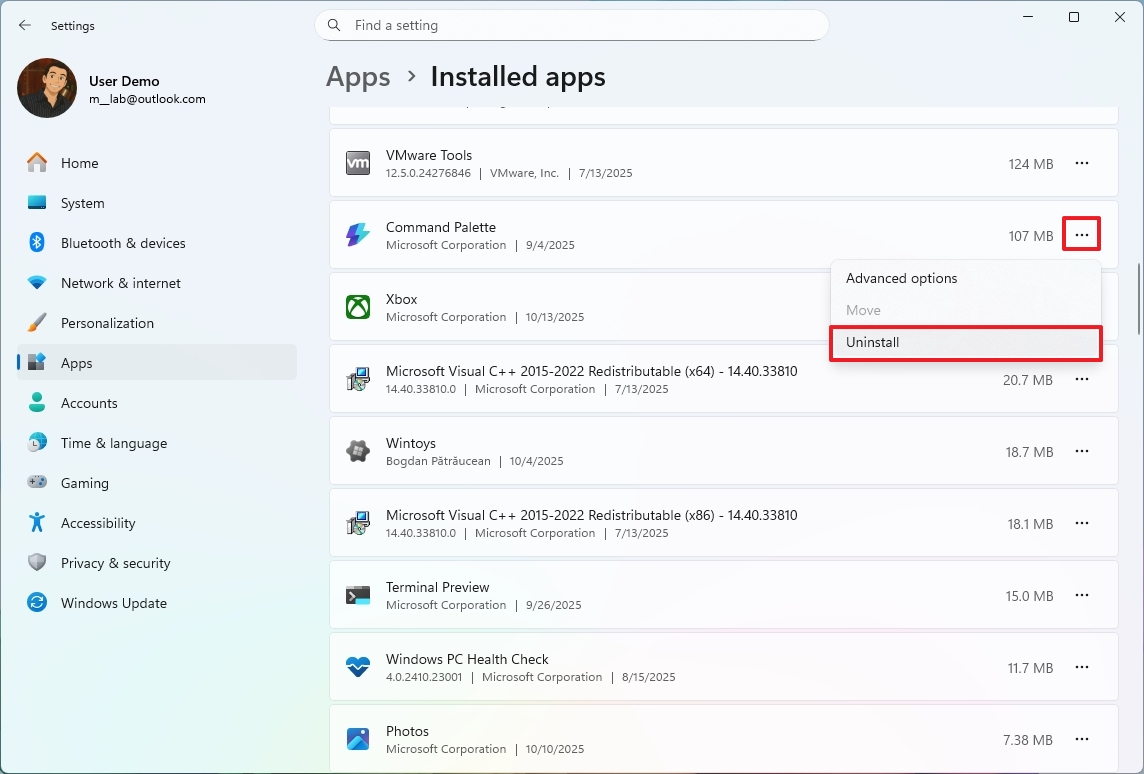The width and height of the screenshot is (1144, 774).
Task: Open the more options menu for Terminal Preview
Action: tap(1082, 595)
